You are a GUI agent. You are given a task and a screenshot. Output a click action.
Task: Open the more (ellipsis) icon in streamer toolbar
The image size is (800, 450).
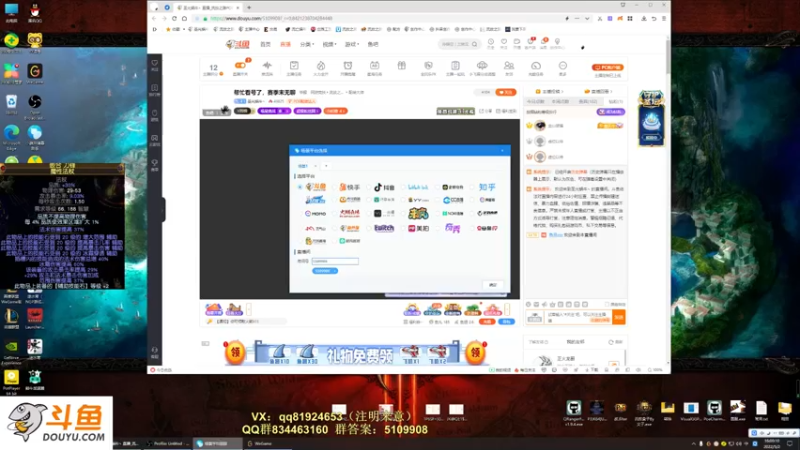tap(563, 65)
